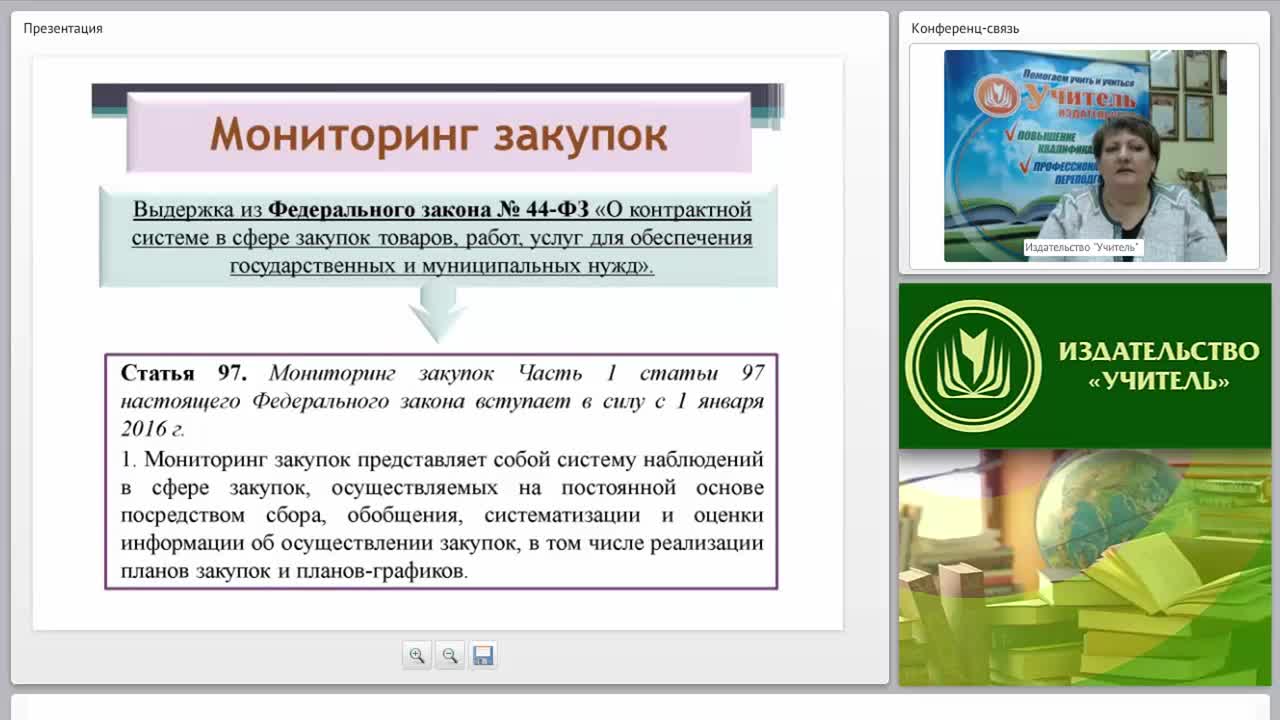Click the Мониторинг закупок slide heading
The height and width of the screenshot is (720, 1280).
439,134
